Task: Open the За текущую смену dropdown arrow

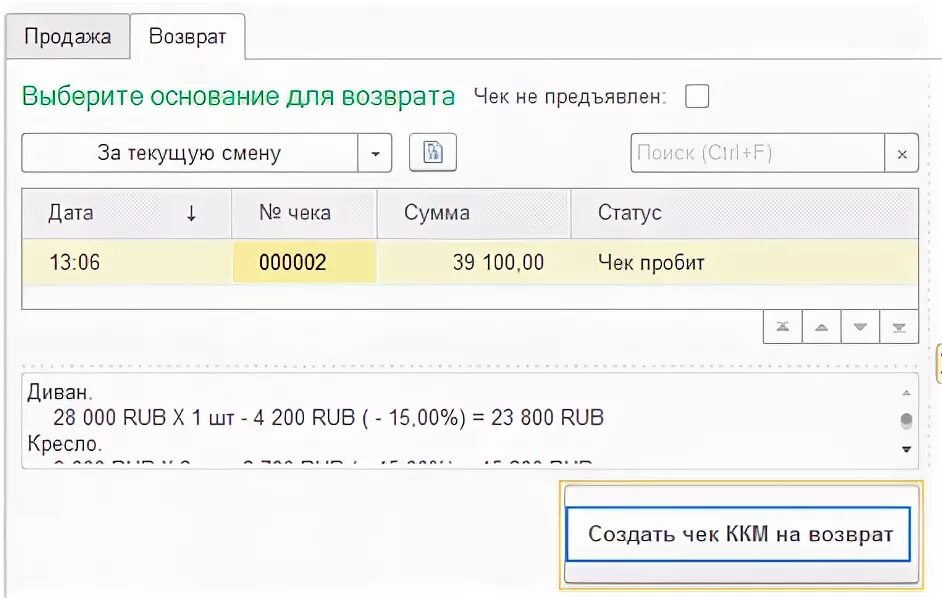Action: (x=375, y=153)
